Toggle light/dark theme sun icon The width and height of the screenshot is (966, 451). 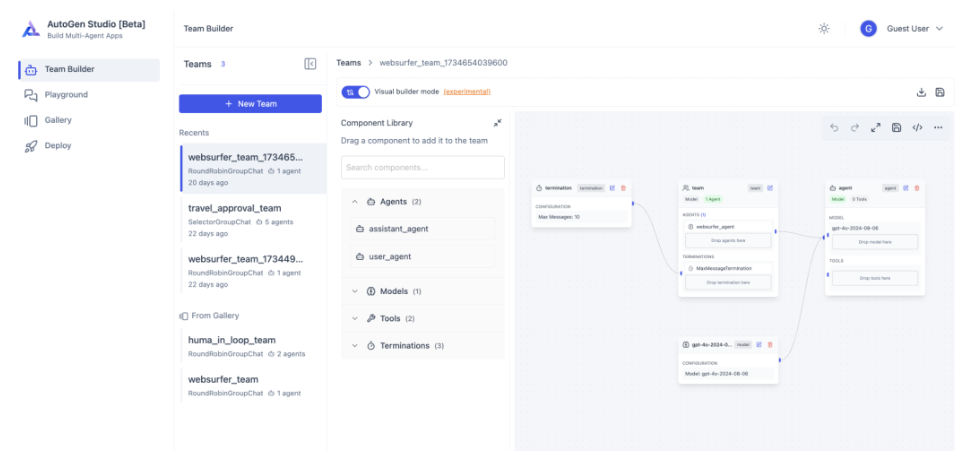click(824, 28)
